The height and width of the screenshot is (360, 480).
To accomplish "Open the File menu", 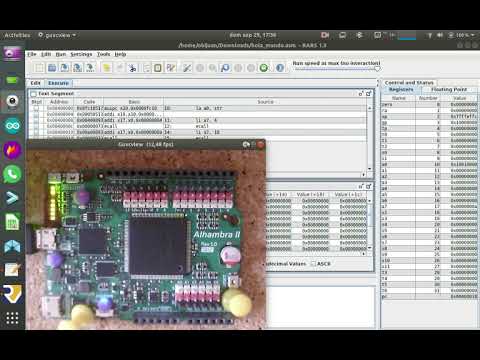I will pyautogui.click(x=32, y=54).
